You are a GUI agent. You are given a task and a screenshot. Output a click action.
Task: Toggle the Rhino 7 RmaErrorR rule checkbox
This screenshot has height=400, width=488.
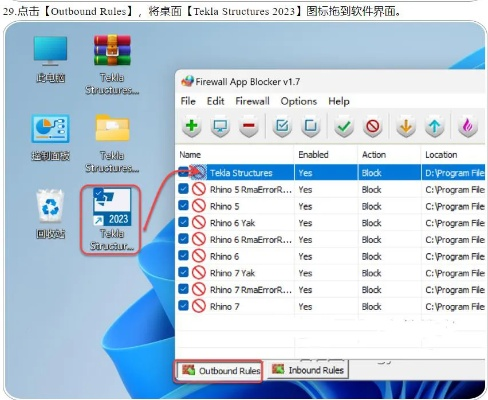[183, 289]
